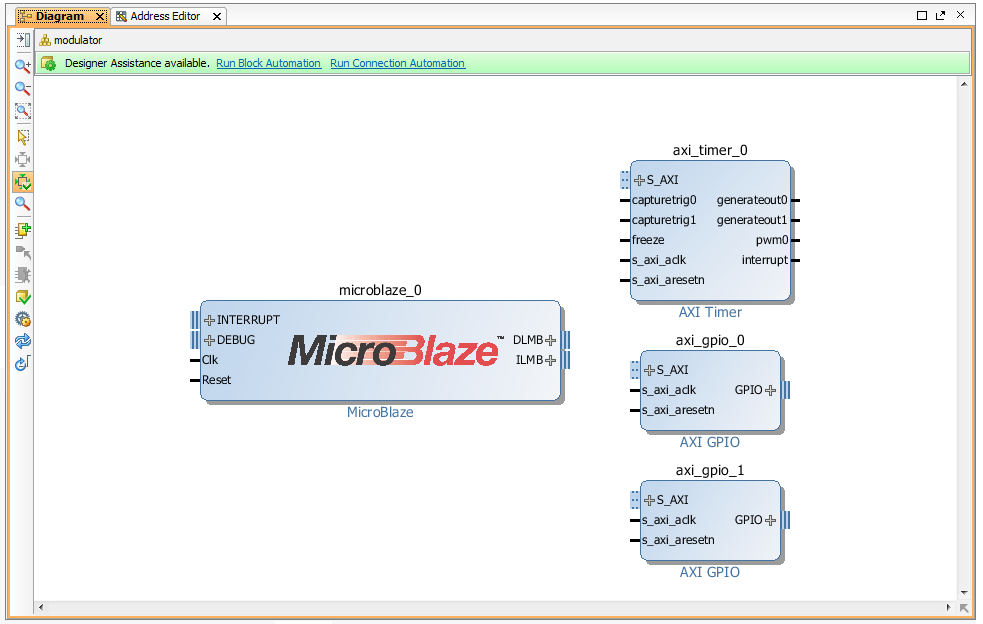
Task: Click the canvas corner navigator arrow icon
Action: (964, 608)
